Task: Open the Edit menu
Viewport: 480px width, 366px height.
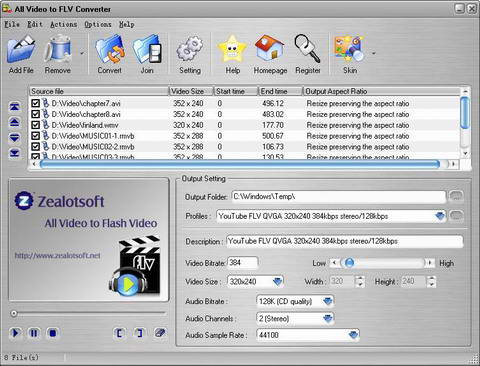Action: click(35, 24)
